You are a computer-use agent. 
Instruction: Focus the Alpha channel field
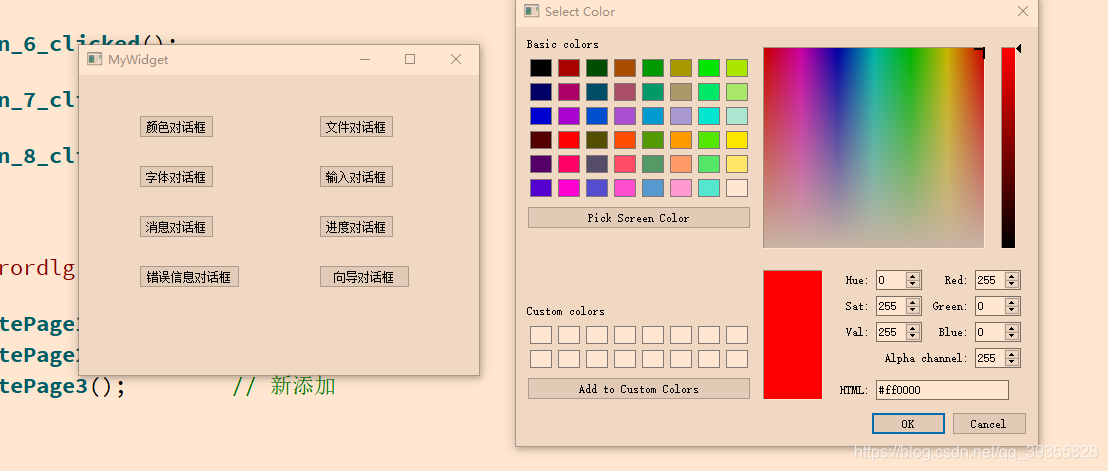click(991, 358)
